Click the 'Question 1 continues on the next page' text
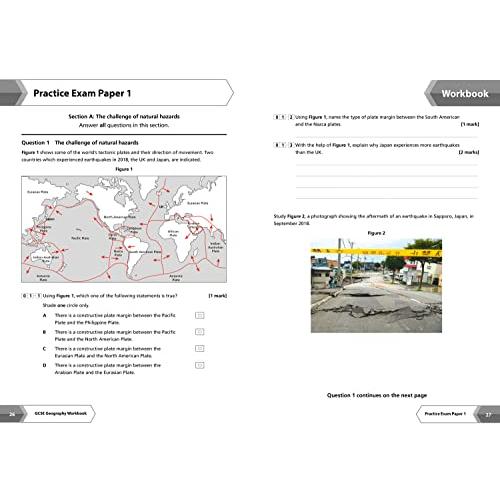 [x=377, y=395]
